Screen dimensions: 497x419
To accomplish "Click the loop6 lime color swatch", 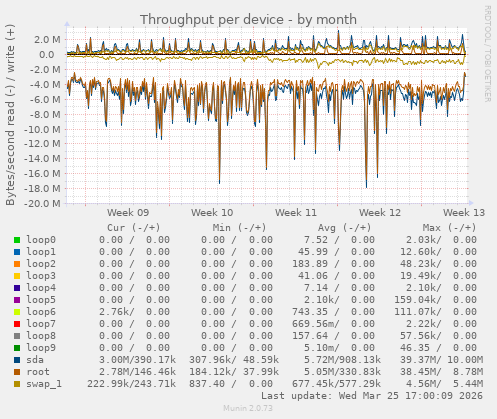I will 17,312.
